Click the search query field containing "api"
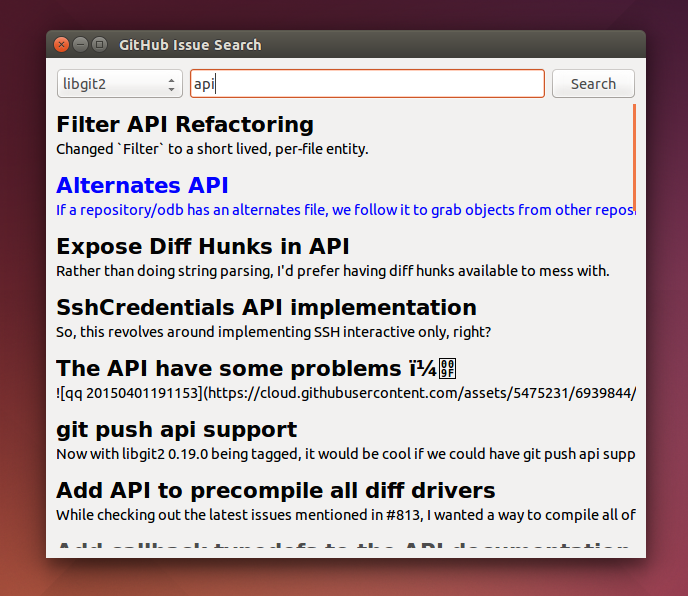 [367, 83]
